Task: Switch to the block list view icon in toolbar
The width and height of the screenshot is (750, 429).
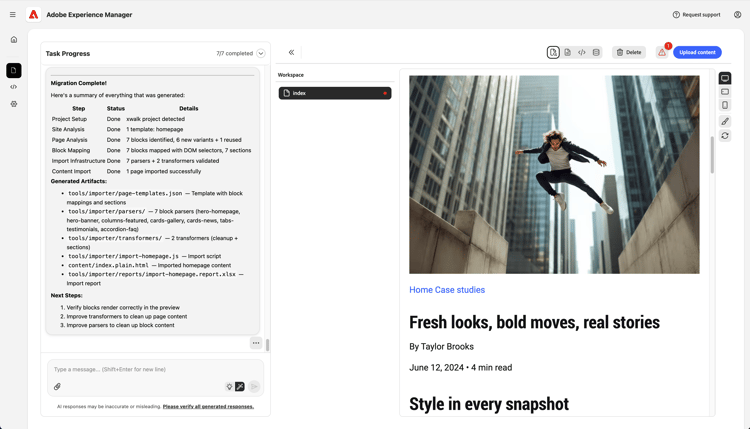Action: [596, 53]
